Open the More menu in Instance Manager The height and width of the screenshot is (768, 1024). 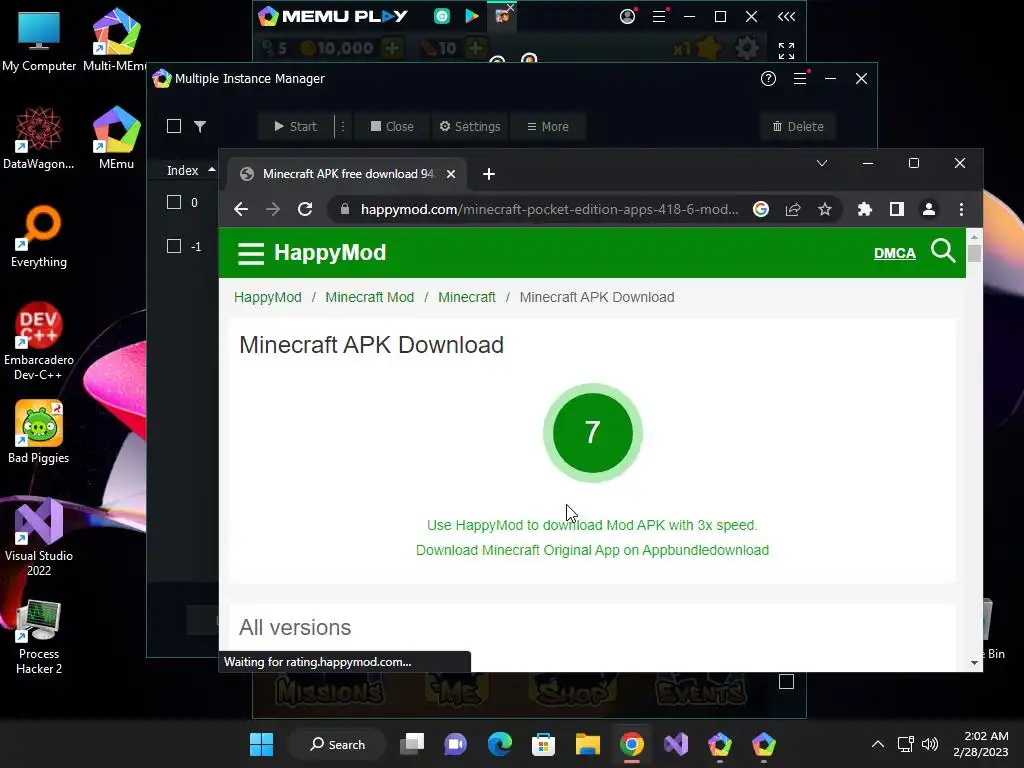[x=547, y=127]
